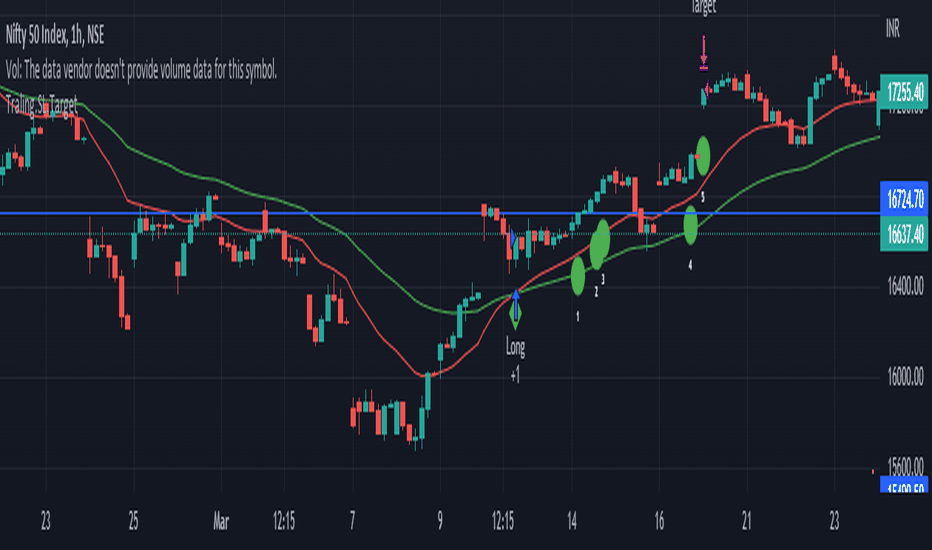The width and height of the screenshot is (932, 550).
Task: Click the 15600.00 price scale value
Action: (905, 466)
